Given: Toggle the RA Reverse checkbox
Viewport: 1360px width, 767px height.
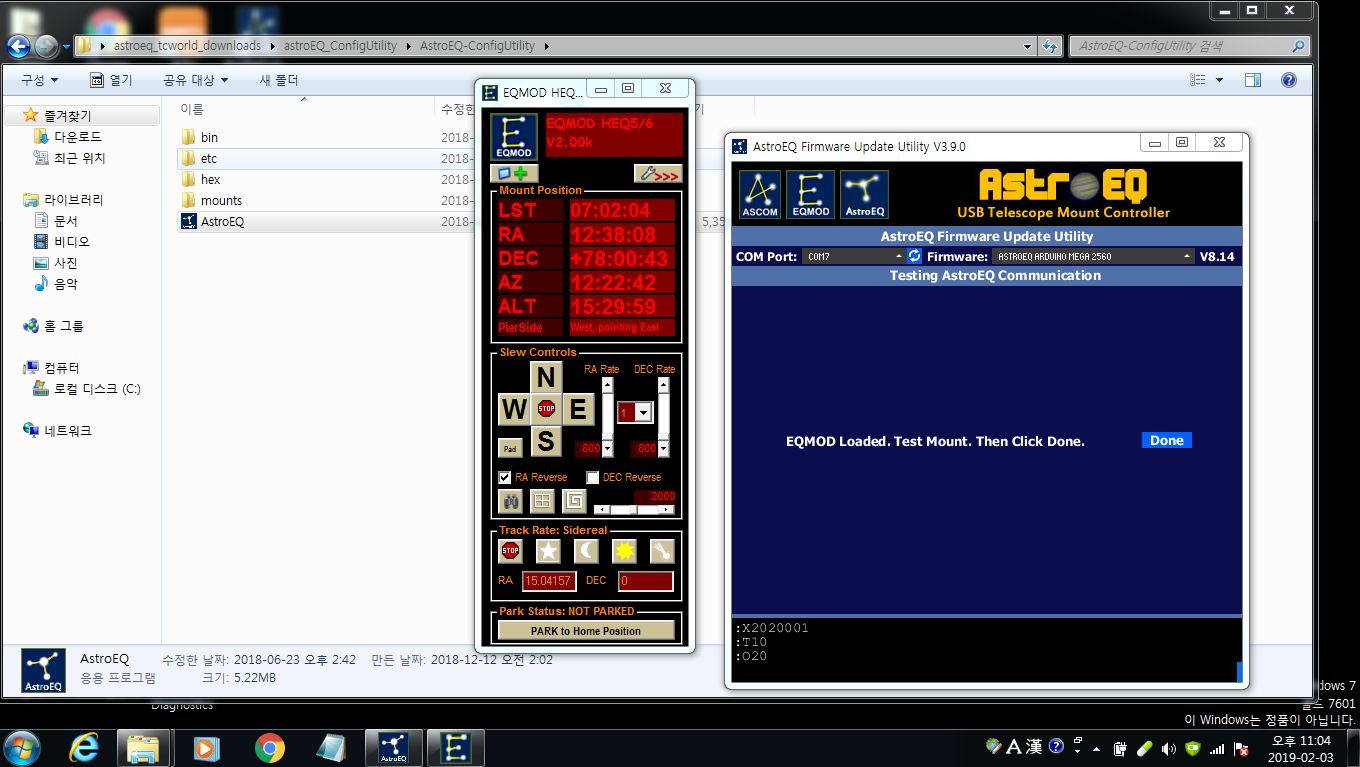Looking at the screenshot, I should 505,477.
